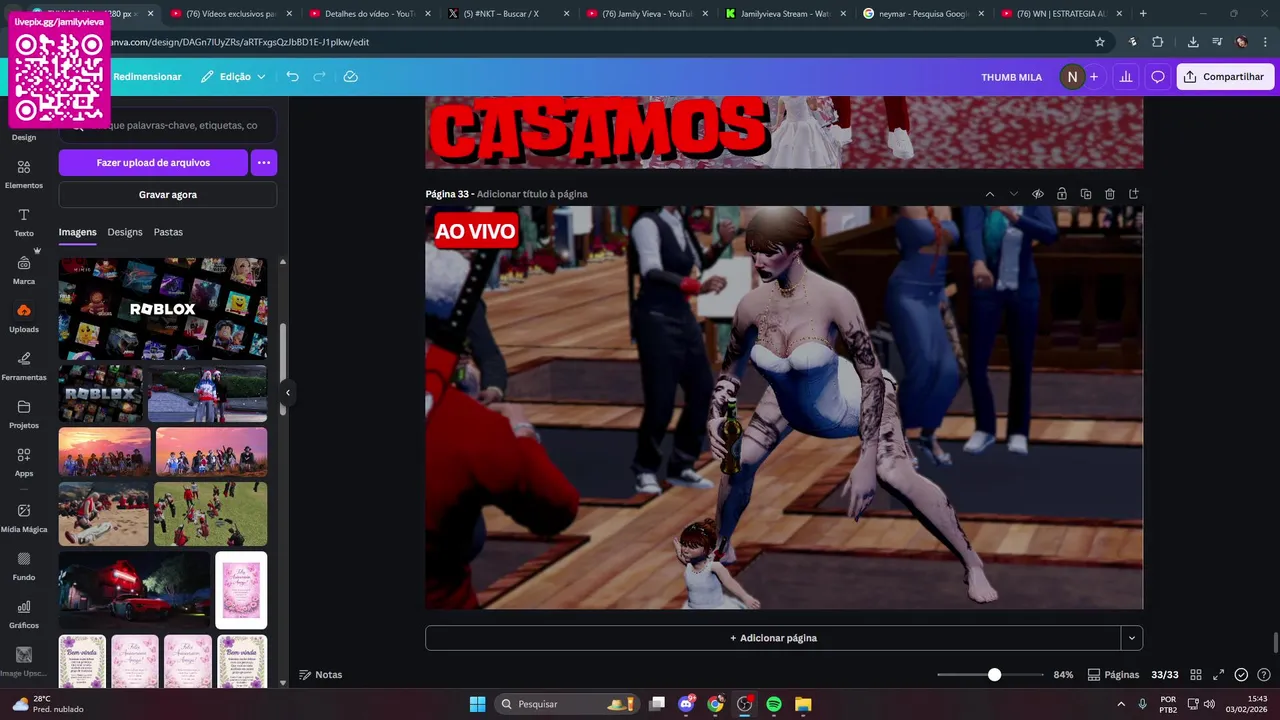Open the Elementos sidebar panel
The image size is (1280, 720).
tap(24, 174)
